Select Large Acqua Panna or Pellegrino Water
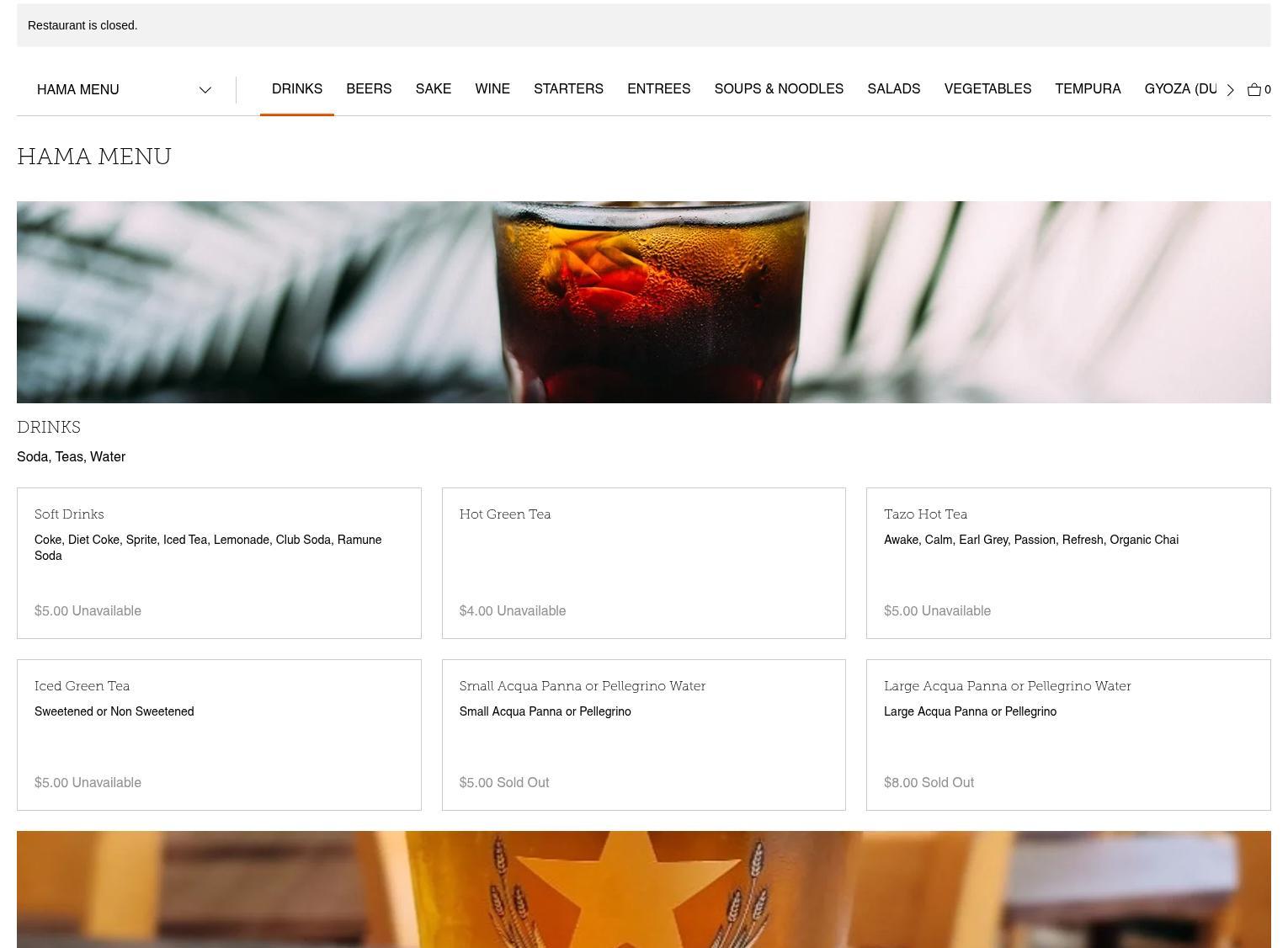1288x948 pixels. coord(1067,734)
